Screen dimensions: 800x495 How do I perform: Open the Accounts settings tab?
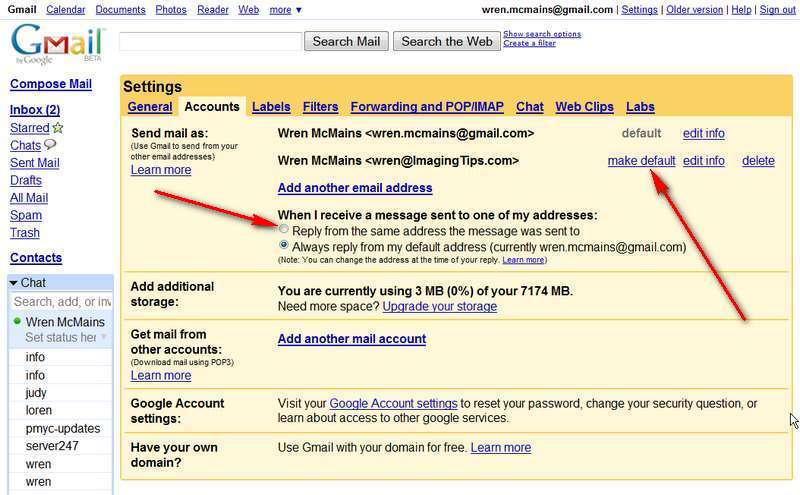click(212, 107)
